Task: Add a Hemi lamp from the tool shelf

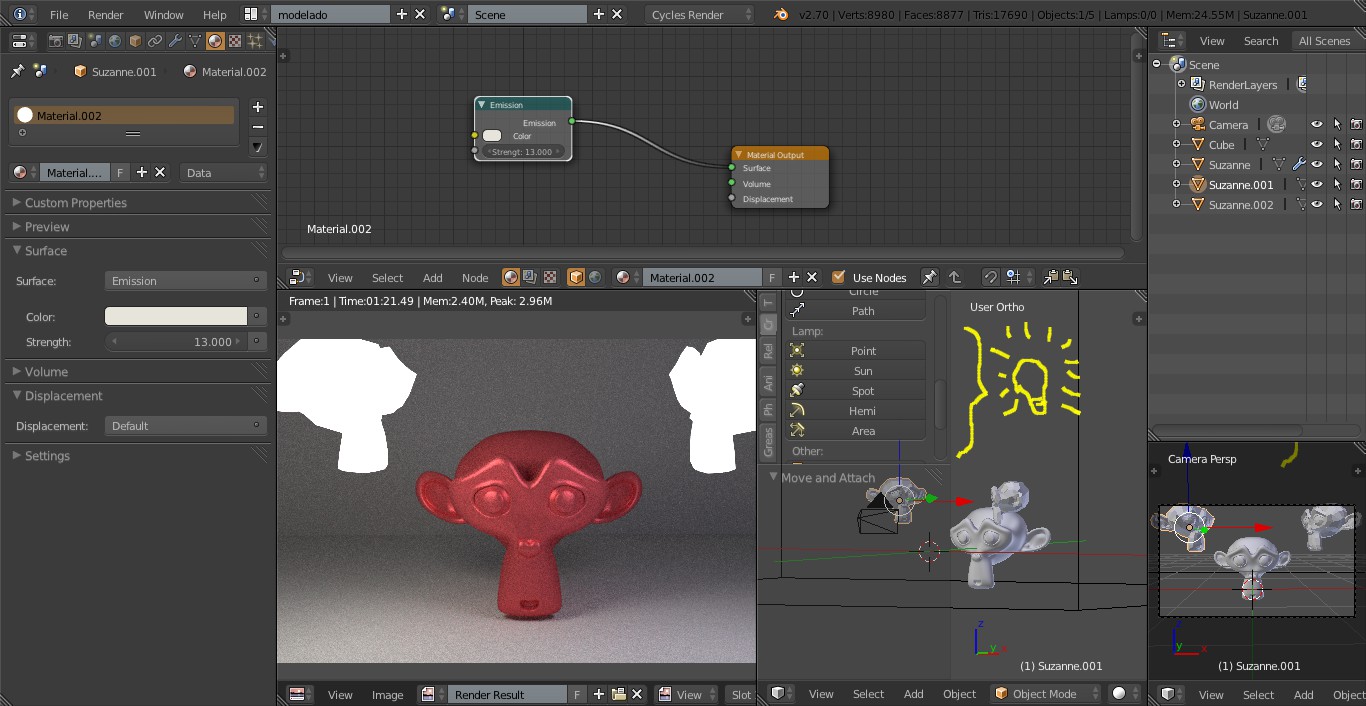Action: (856, 411)
